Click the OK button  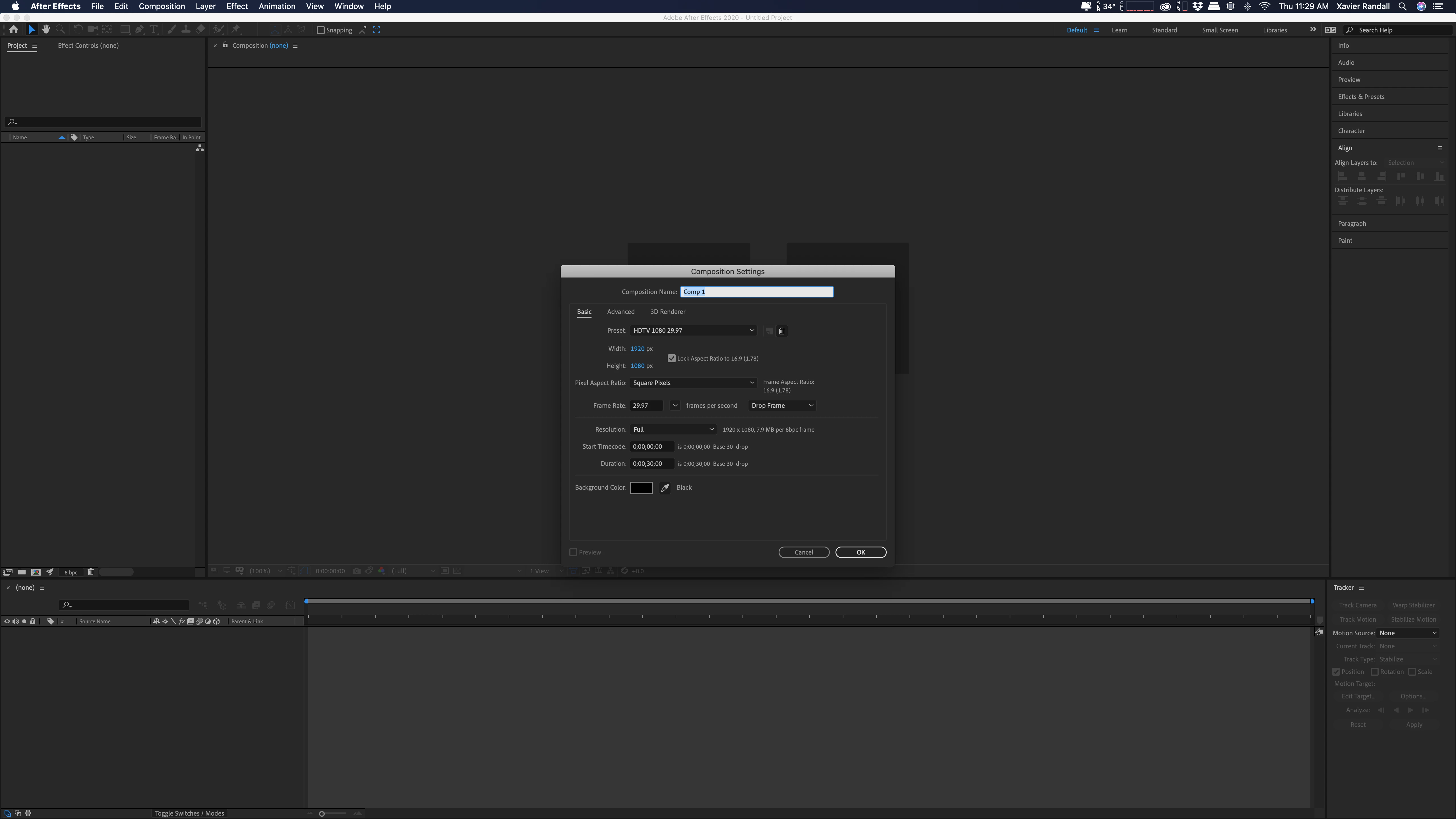coord(860,552)
